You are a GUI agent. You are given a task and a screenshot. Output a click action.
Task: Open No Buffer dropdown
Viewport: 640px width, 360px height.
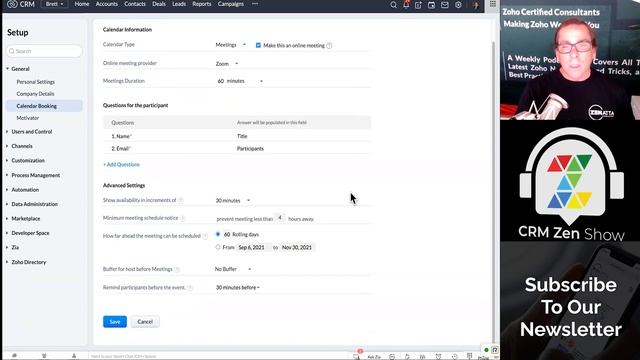233,269
